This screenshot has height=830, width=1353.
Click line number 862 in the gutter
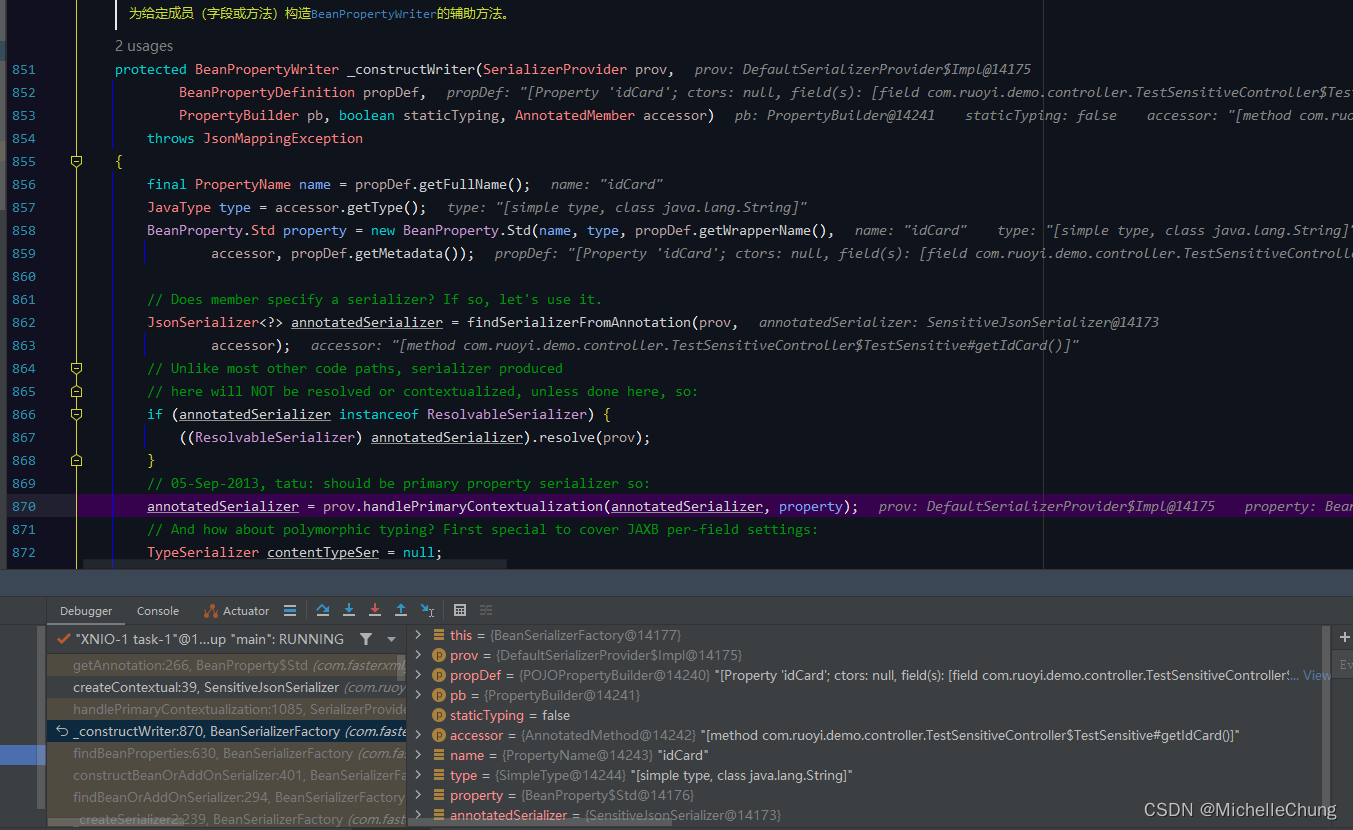click(x=24, y=322)
